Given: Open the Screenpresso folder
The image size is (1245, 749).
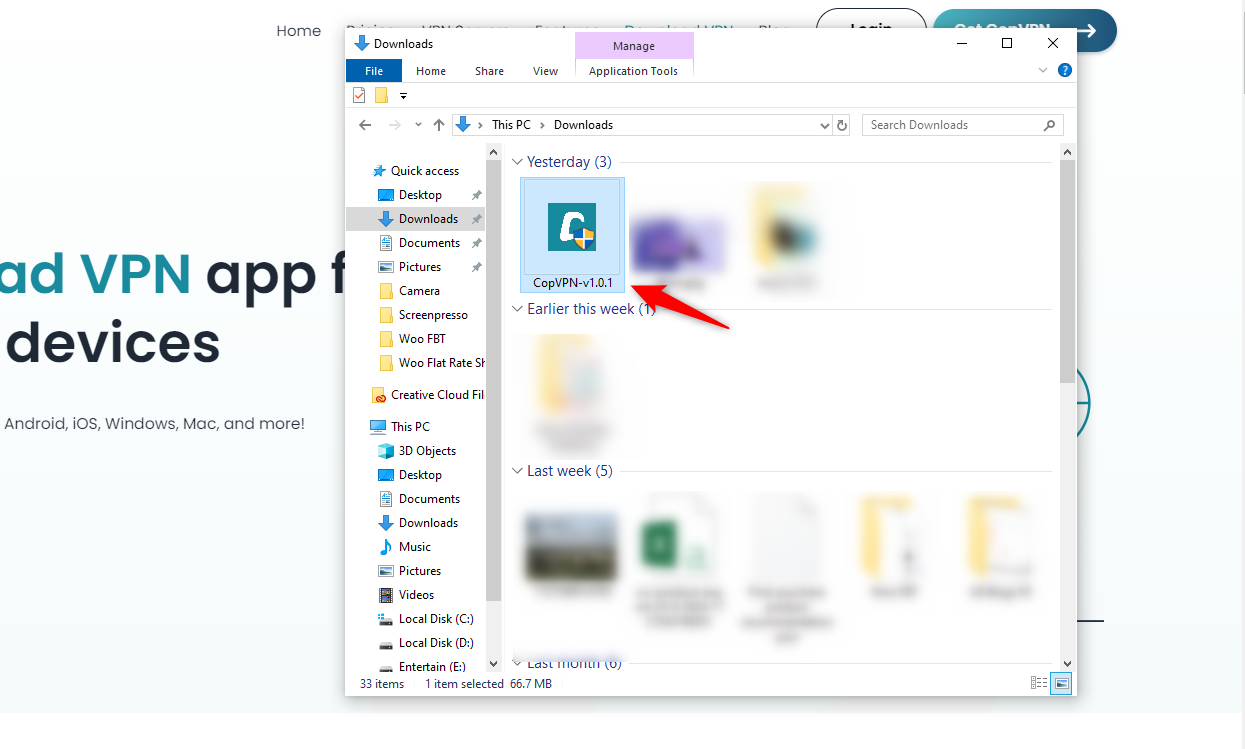Looking at the screenshot, I should 433,314.
